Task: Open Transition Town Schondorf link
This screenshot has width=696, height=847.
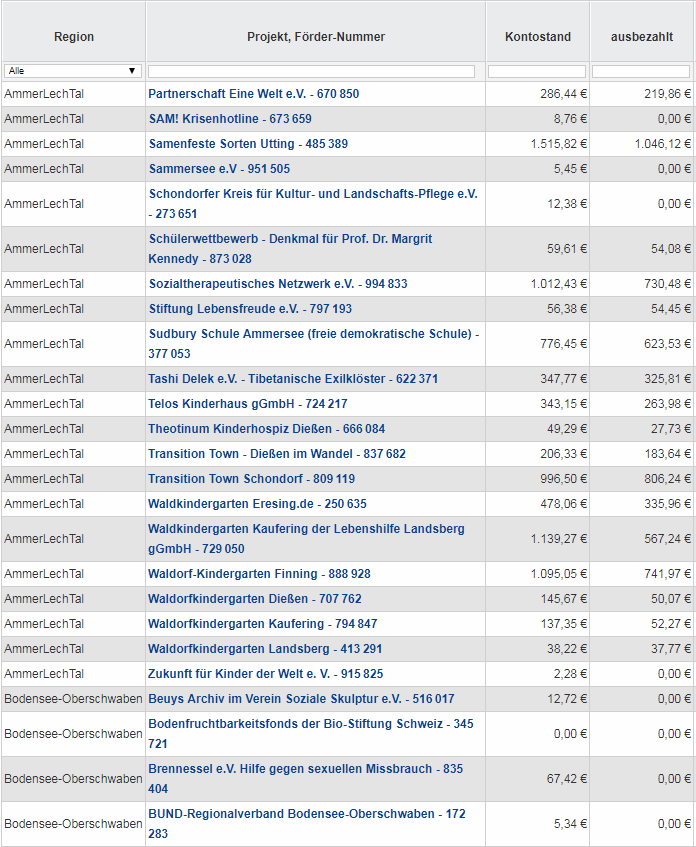Action: 251,479
